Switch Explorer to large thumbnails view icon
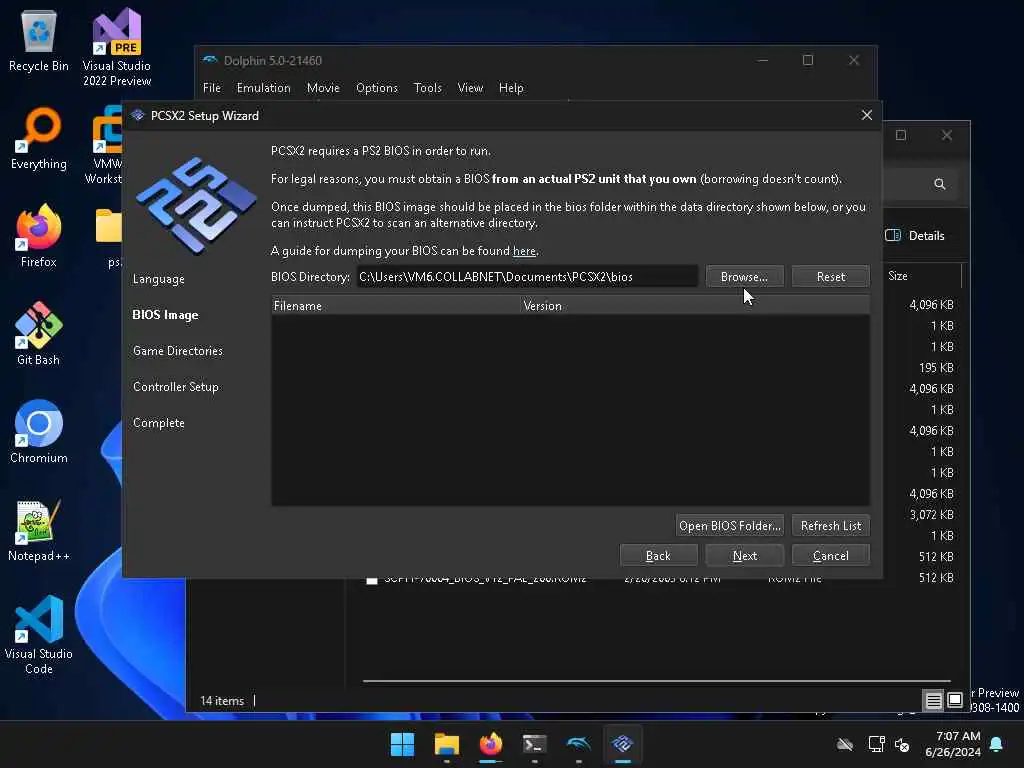 click(955, 701)
